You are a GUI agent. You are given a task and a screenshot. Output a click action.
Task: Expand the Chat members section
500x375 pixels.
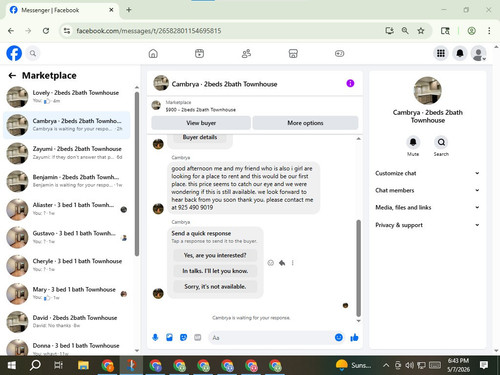coord(427,190)
